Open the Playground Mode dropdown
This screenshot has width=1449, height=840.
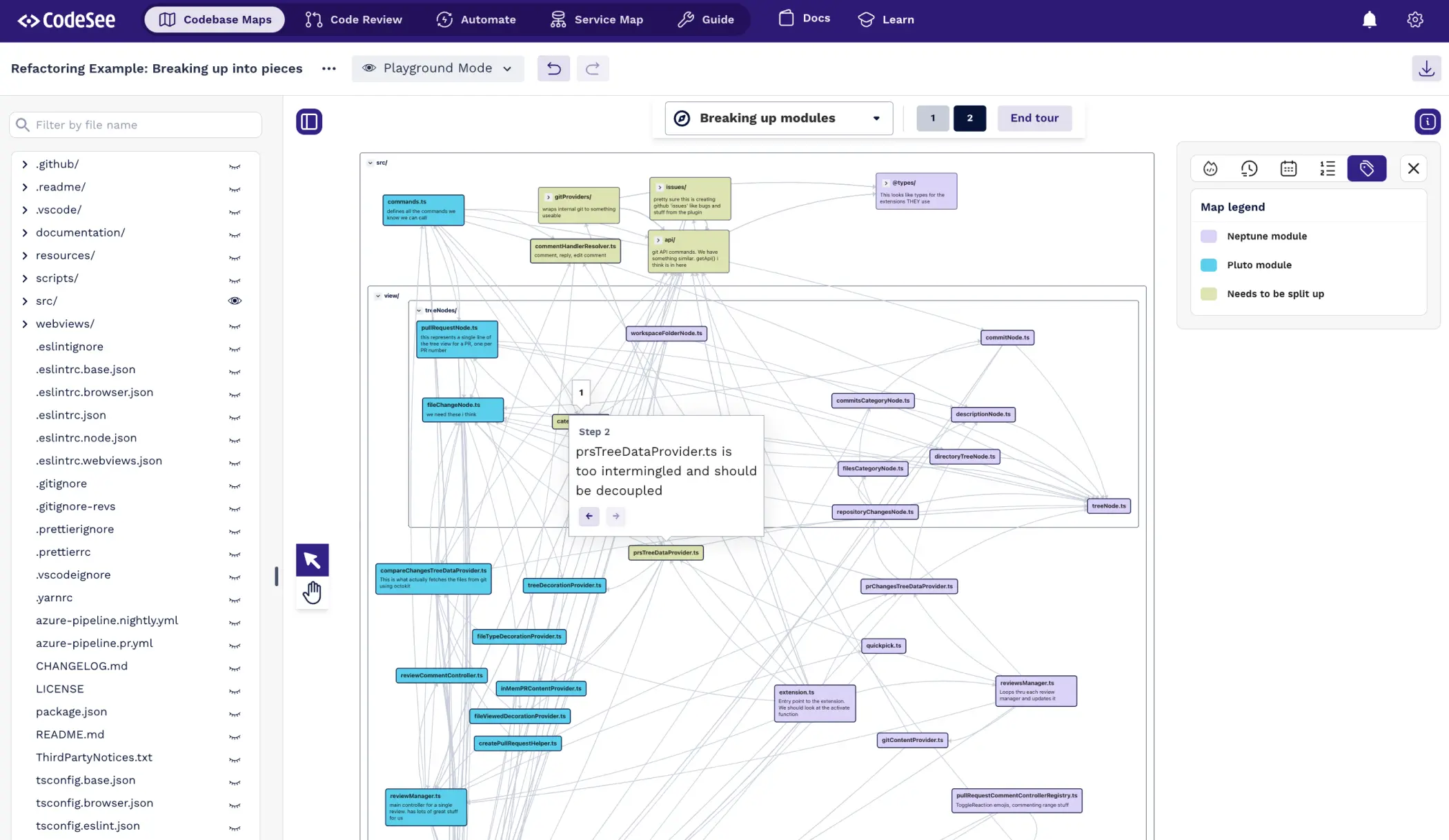point(437,68)
